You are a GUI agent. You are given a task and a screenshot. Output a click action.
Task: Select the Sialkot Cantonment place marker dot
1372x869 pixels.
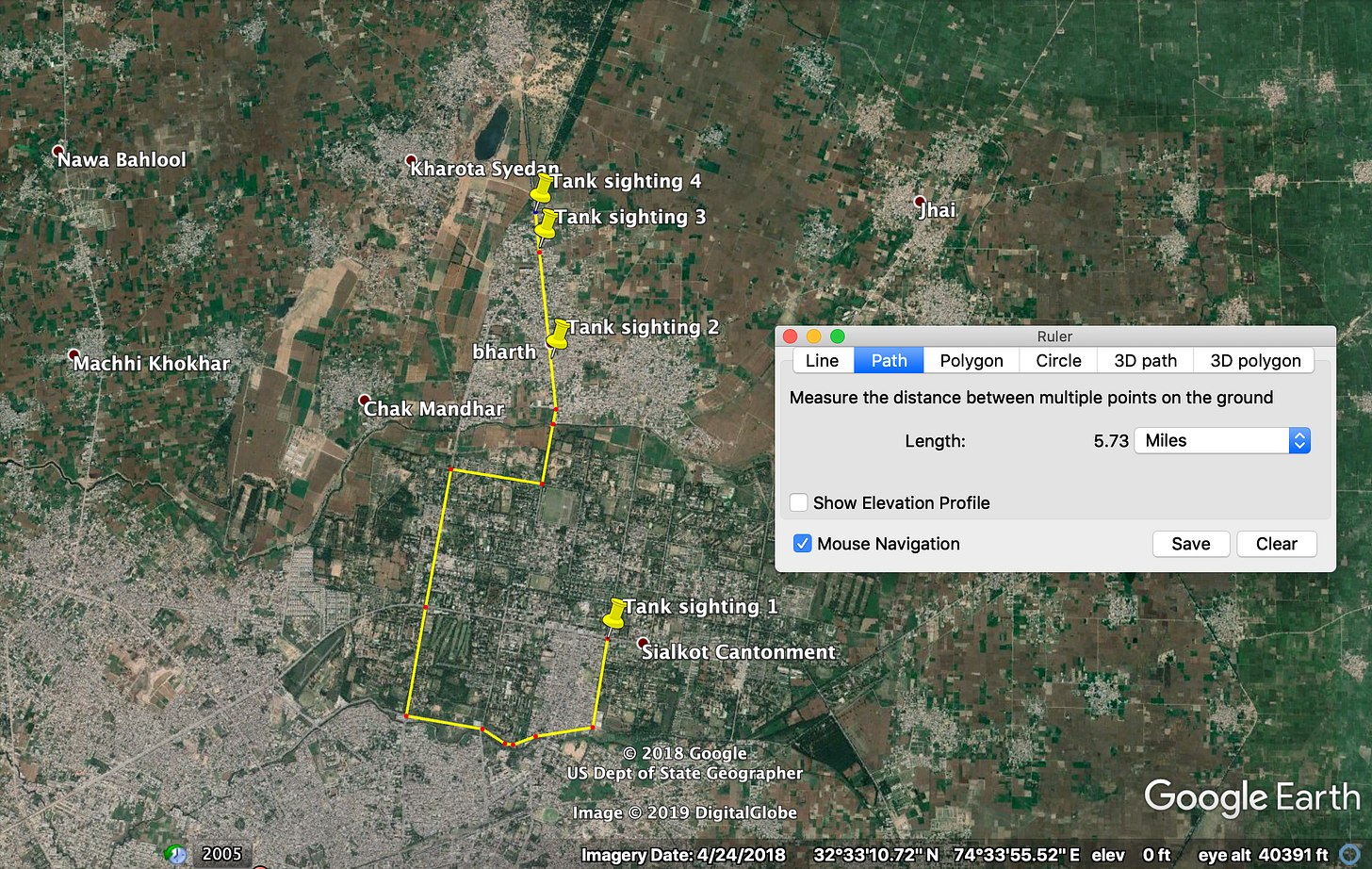(x=643, y=643)
